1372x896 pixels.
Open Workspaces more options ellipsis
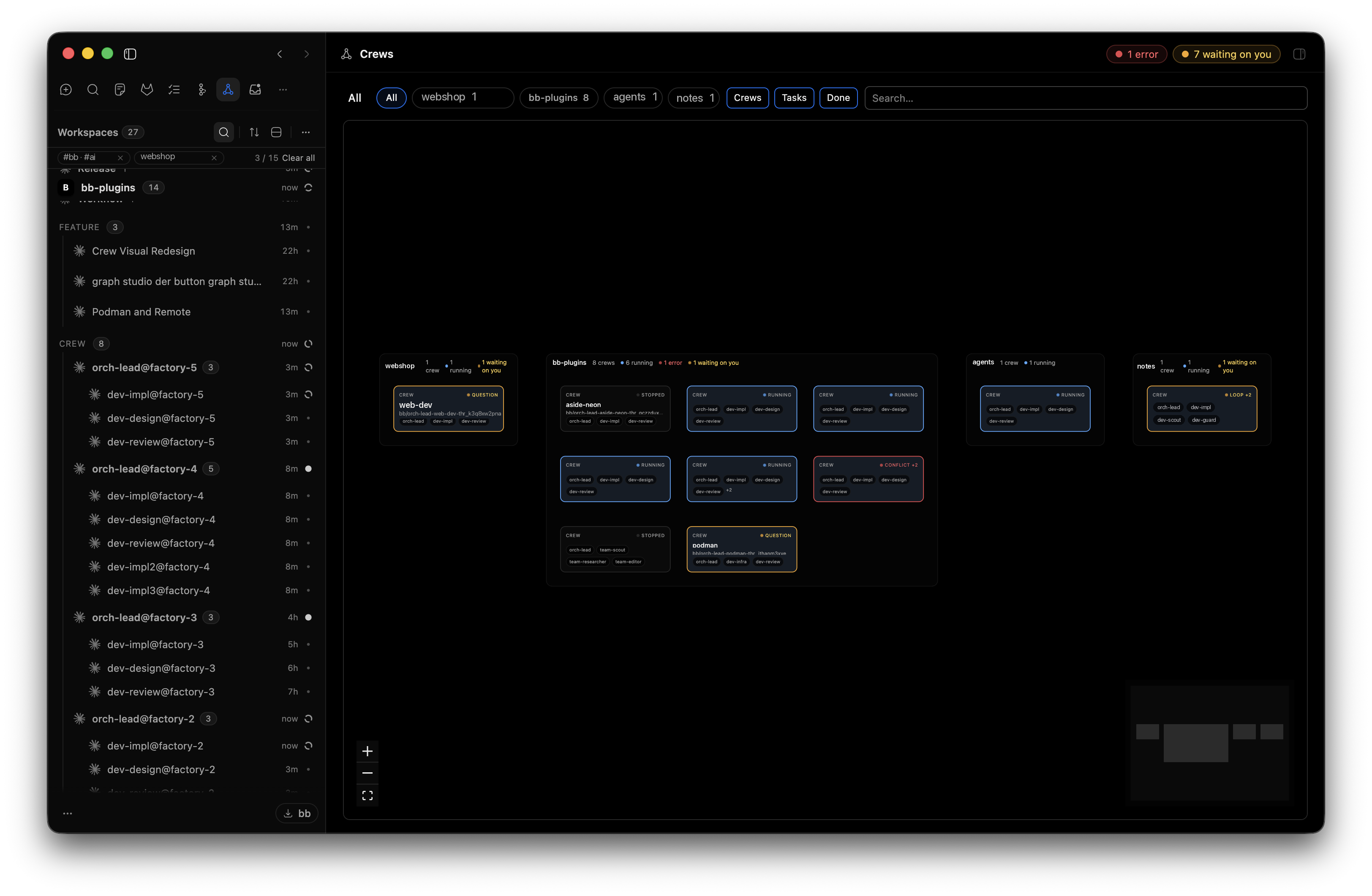coord(305,132)
